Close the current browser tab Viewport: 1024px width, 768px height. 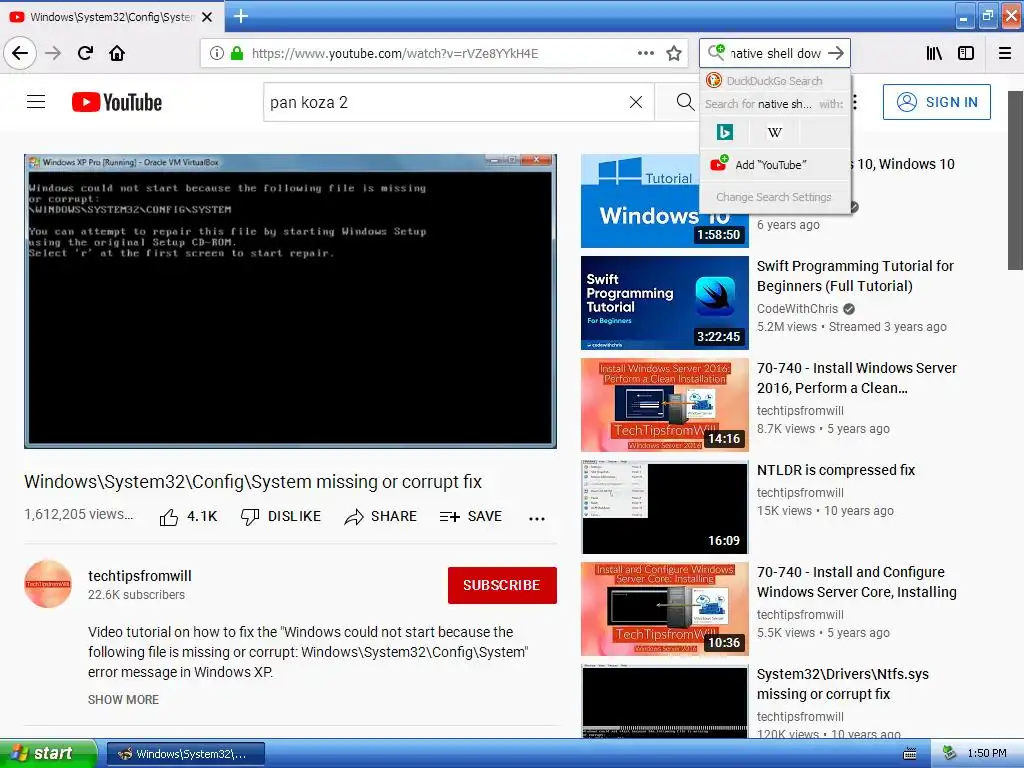click(x=207, y=17)
